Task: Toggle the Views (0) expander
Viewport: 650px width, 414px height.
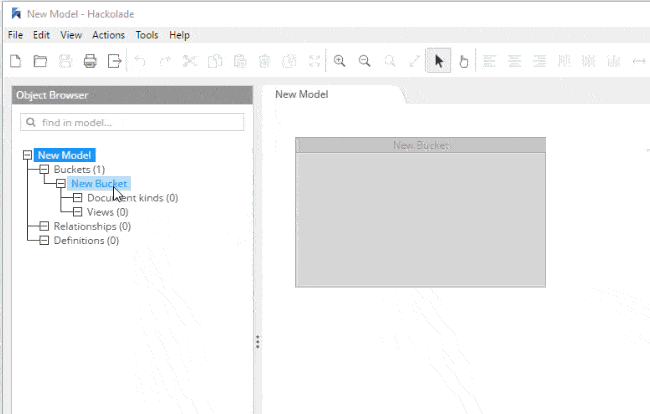Action: [78, 212]
